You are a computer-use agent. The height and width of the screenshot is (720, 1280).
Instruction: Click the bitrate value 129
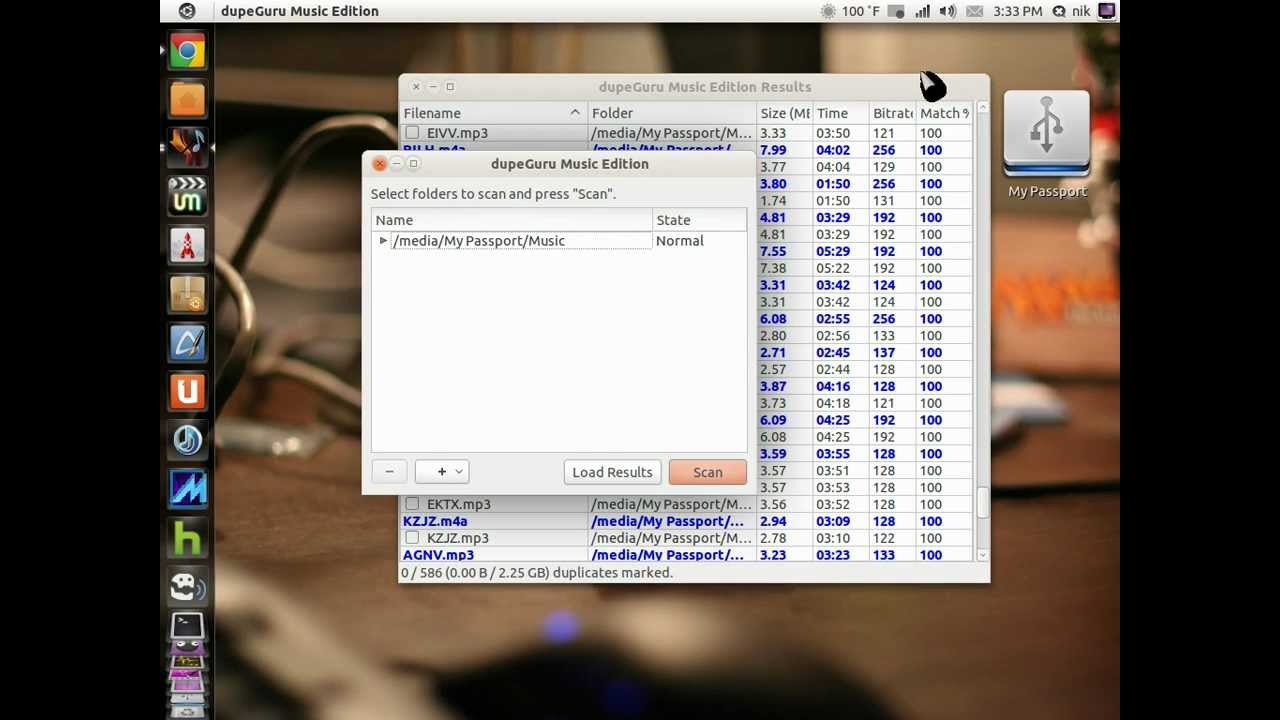point(883,167)
